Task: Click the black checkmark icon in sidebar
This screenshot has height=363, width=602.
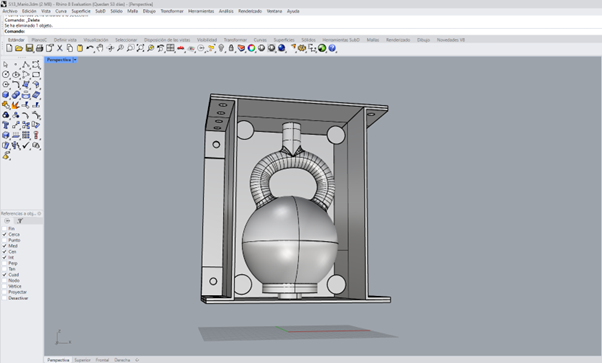Action: tap(26, 145)
